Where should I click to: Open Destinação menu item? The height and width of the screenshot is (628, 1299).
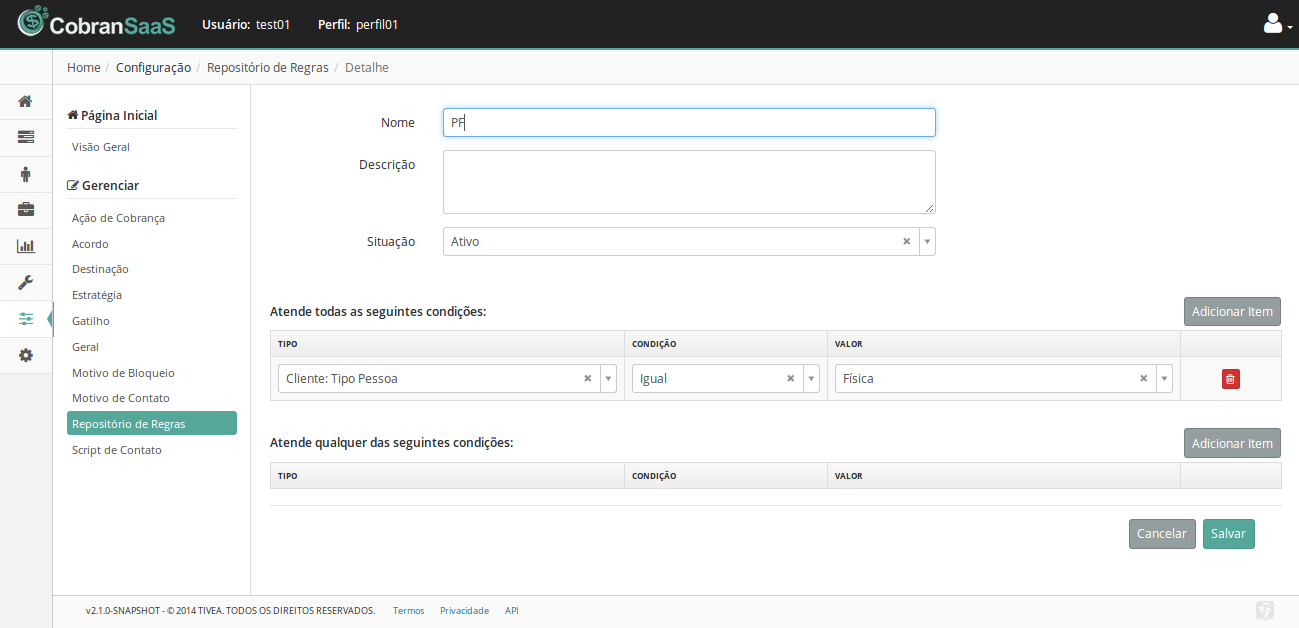pos(100,269)
